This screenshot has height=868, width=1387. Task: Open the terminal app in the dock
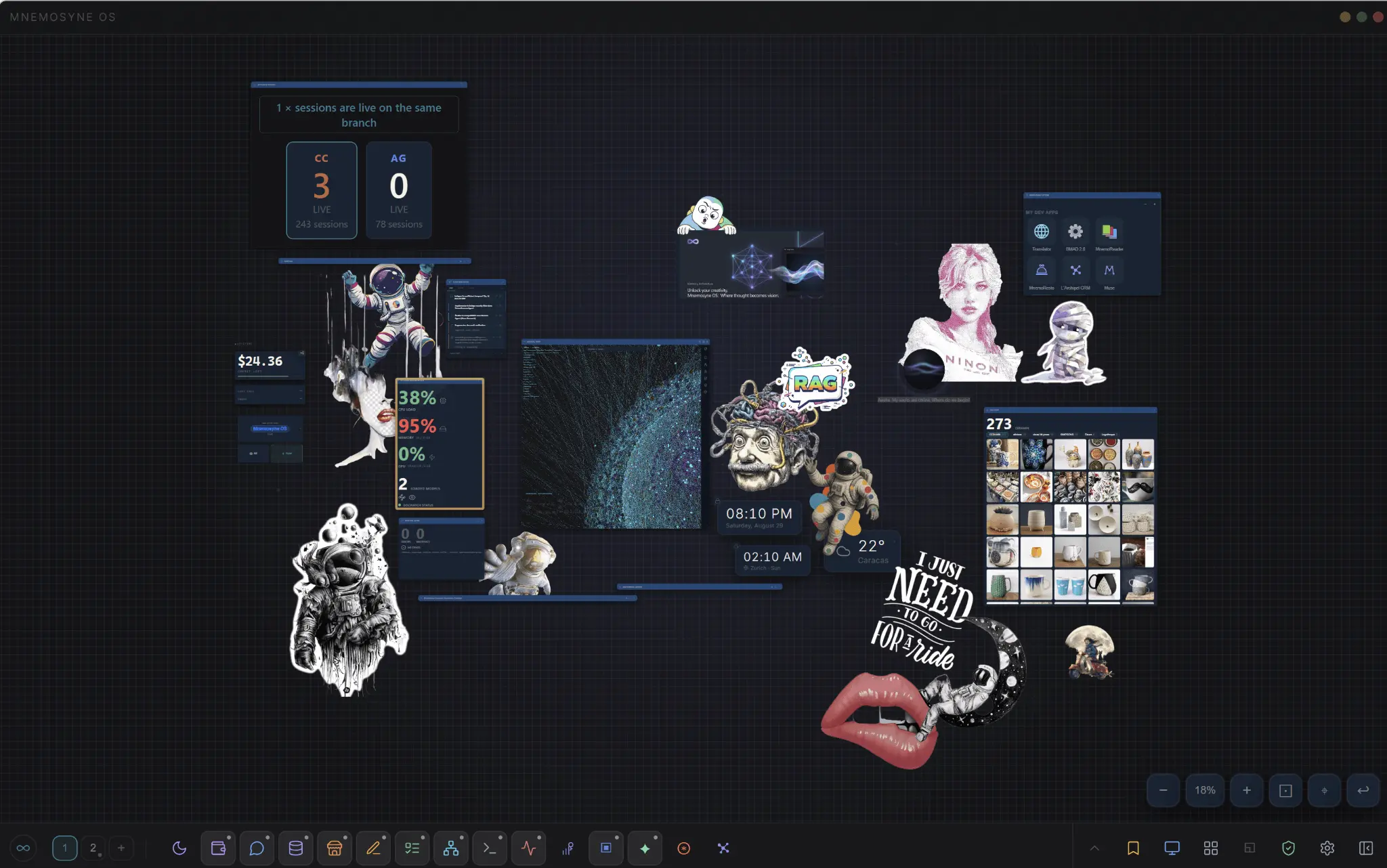(490, 848)
